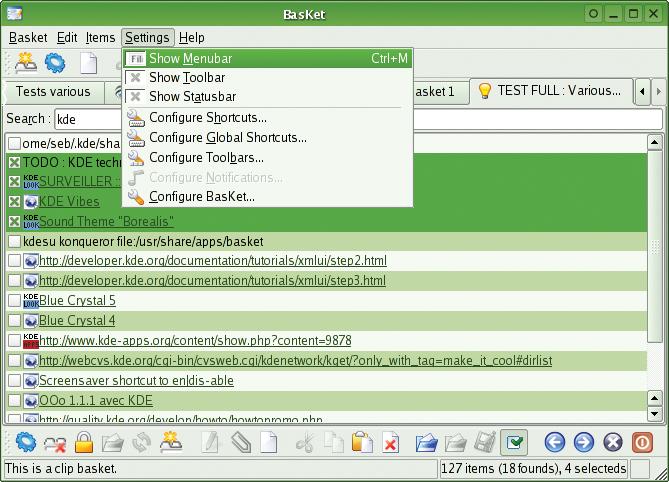Open the Edit menu

[67, 38]
